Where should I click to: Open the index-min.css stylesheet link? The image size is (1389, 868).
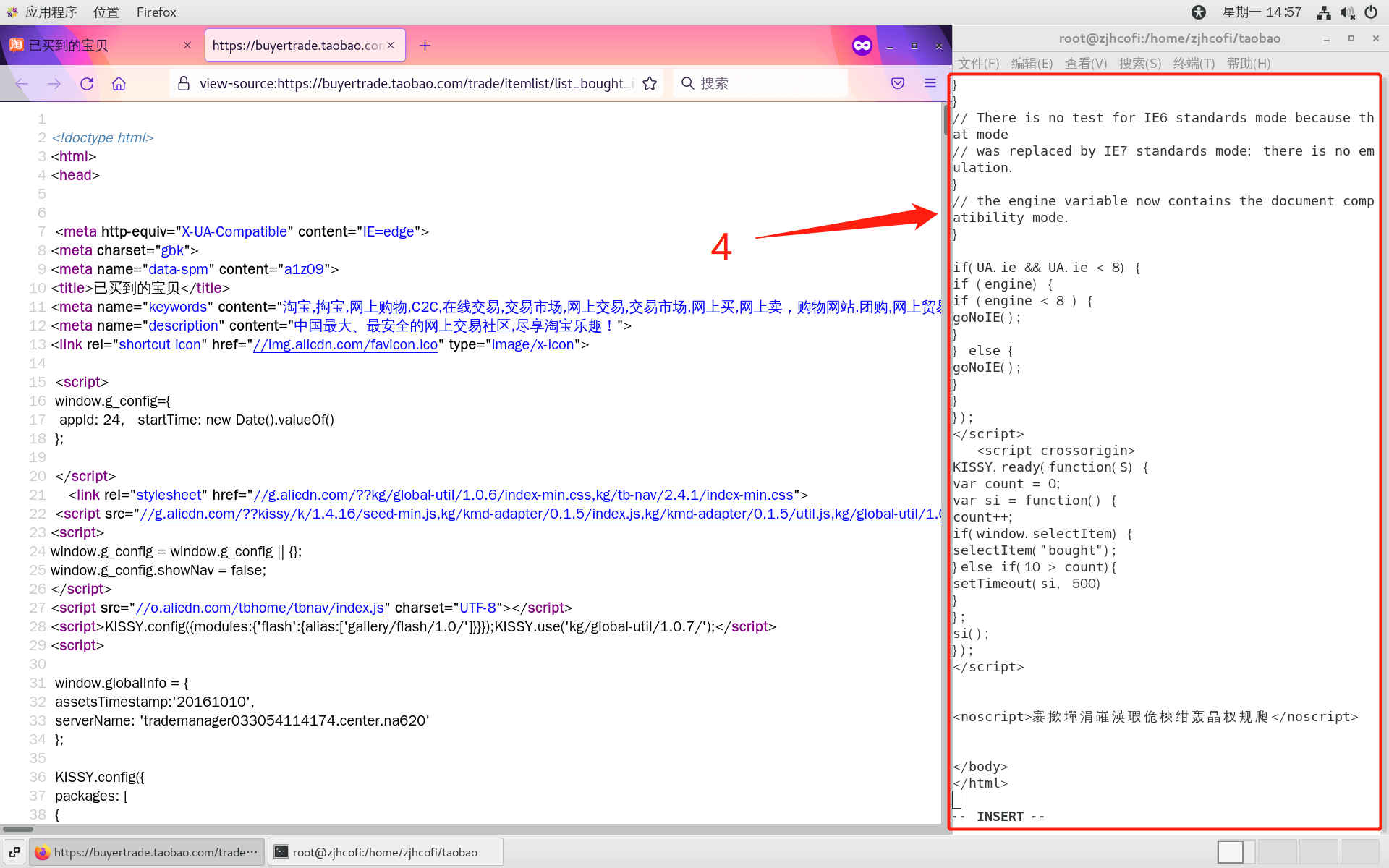pos(523,495)
